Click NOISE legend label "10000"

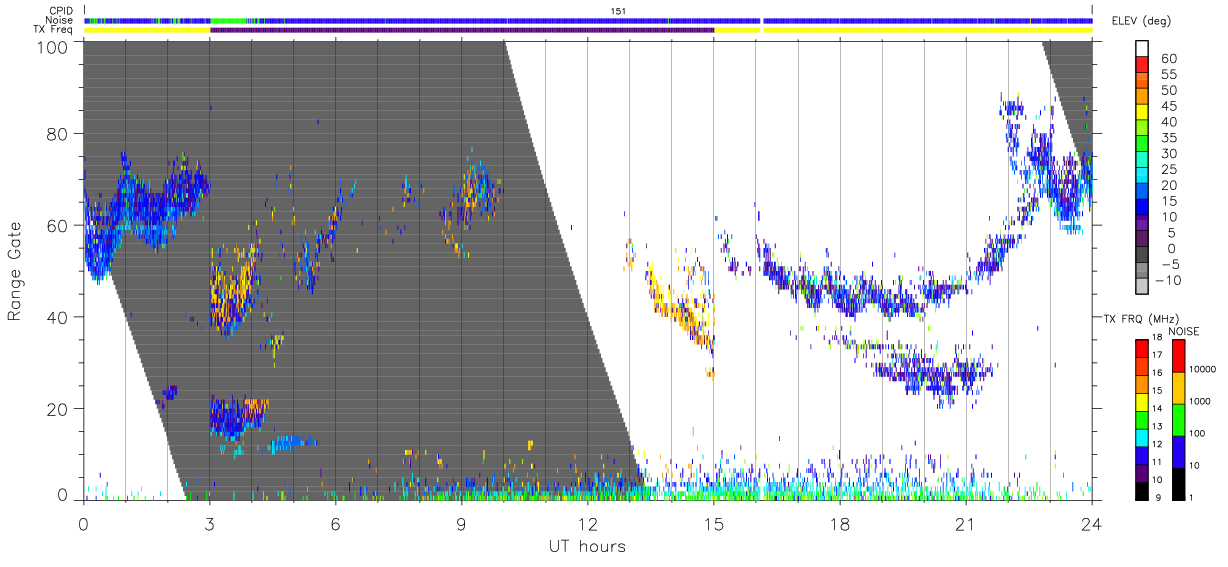tap(1204, 369)
